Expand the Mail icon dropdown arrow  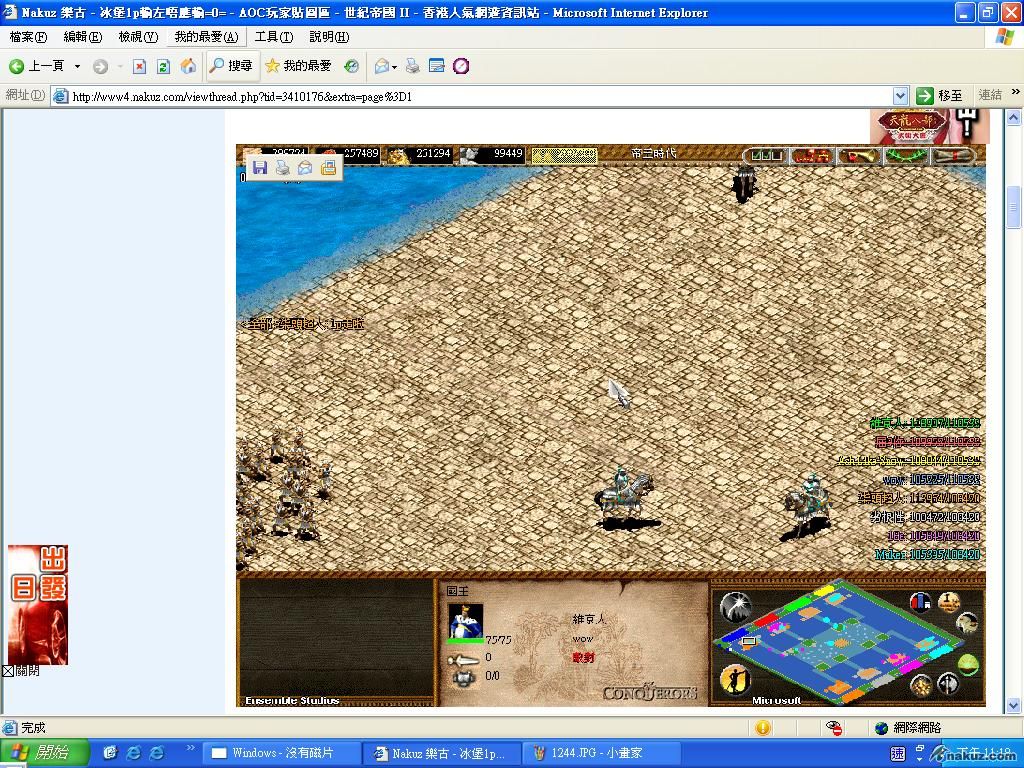point(394,67)
